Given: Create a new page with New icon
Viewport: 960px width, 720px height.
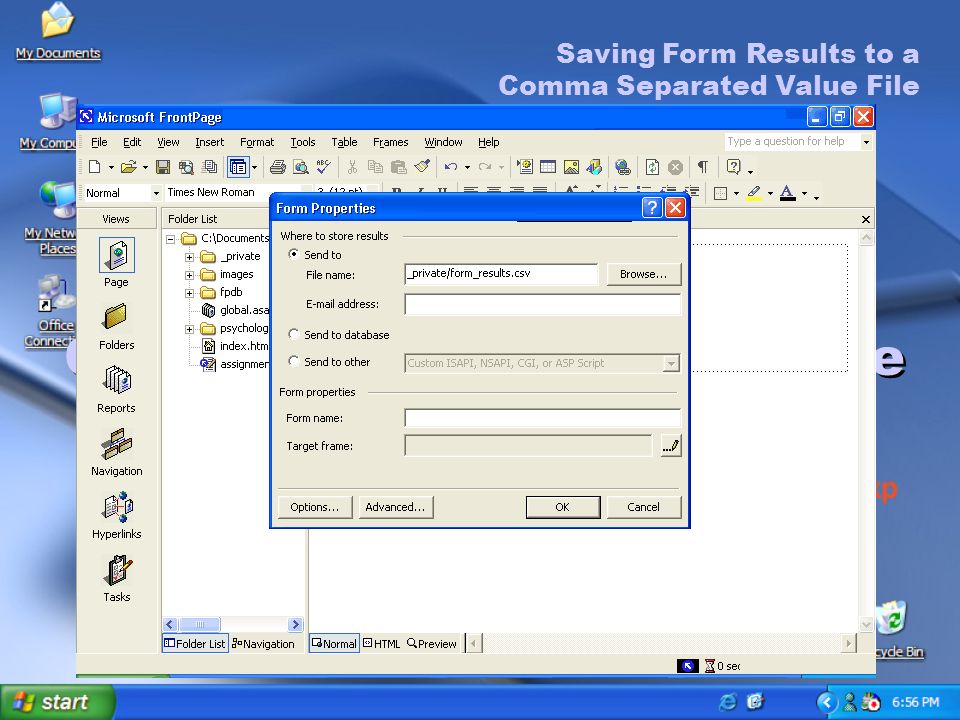Looking at the screenshot, I should (x=94, y=167).
